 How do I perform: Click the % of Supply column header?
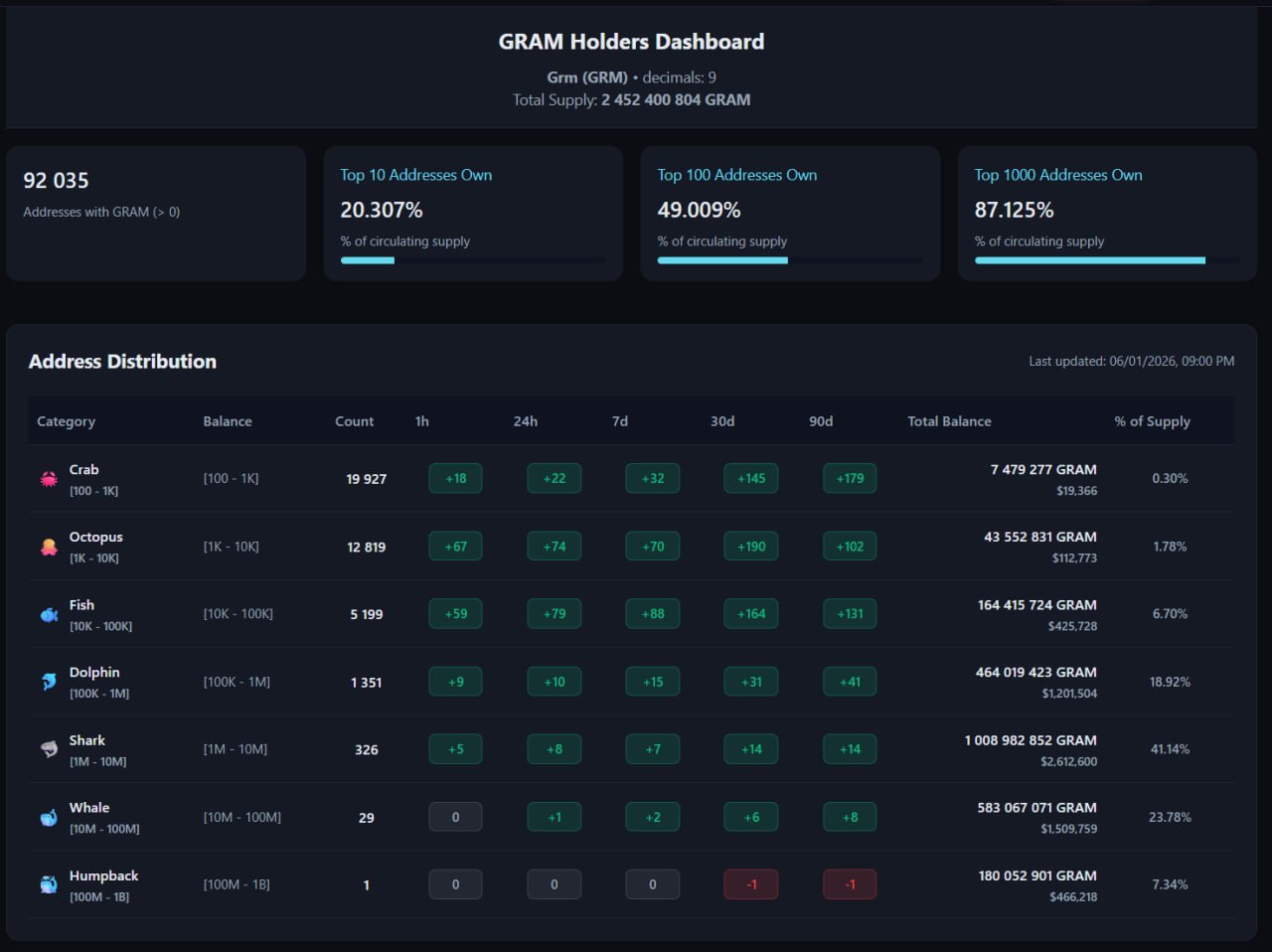[1153, 421]
